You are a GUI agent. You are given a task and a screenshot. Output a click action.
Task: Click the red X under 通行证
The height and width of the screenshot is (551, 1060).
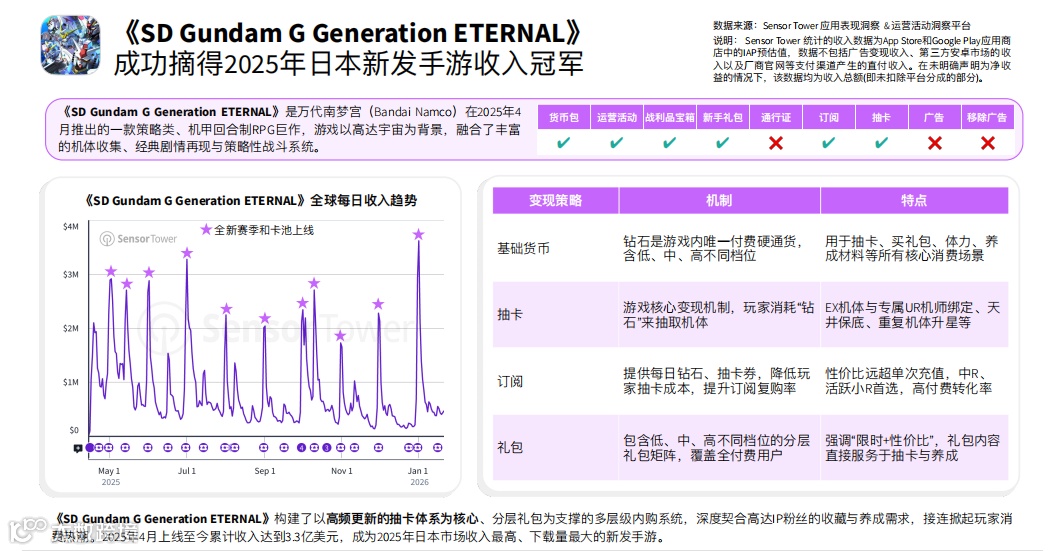[775, 143]
